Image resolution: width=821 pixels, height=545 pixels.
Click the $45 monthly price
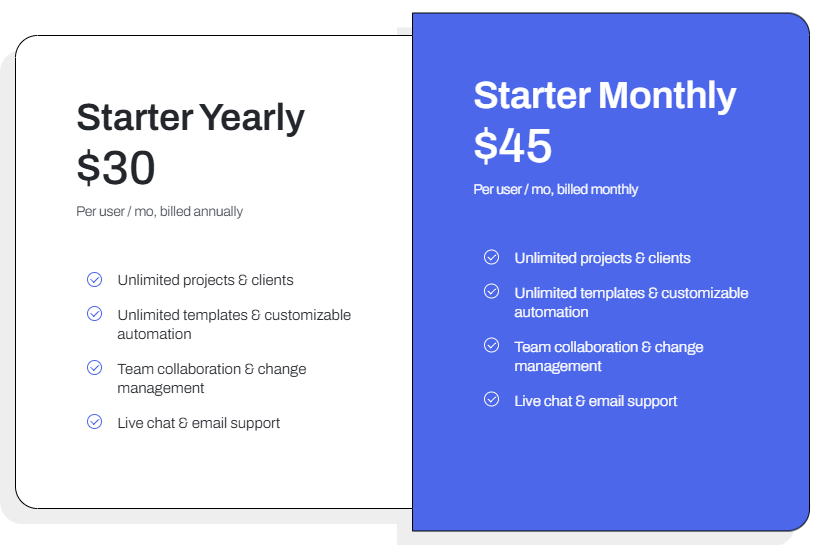[x=512, y=146]
